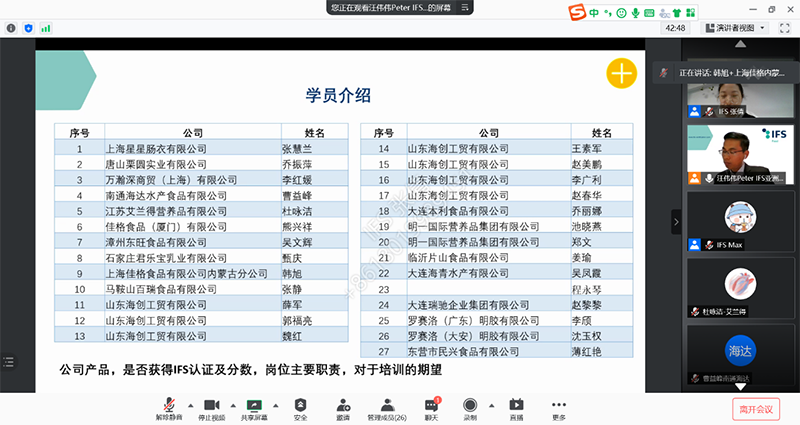Start recording with 录制 icon
Viewport: 800px width, 425px height.
tap(470, 406)
